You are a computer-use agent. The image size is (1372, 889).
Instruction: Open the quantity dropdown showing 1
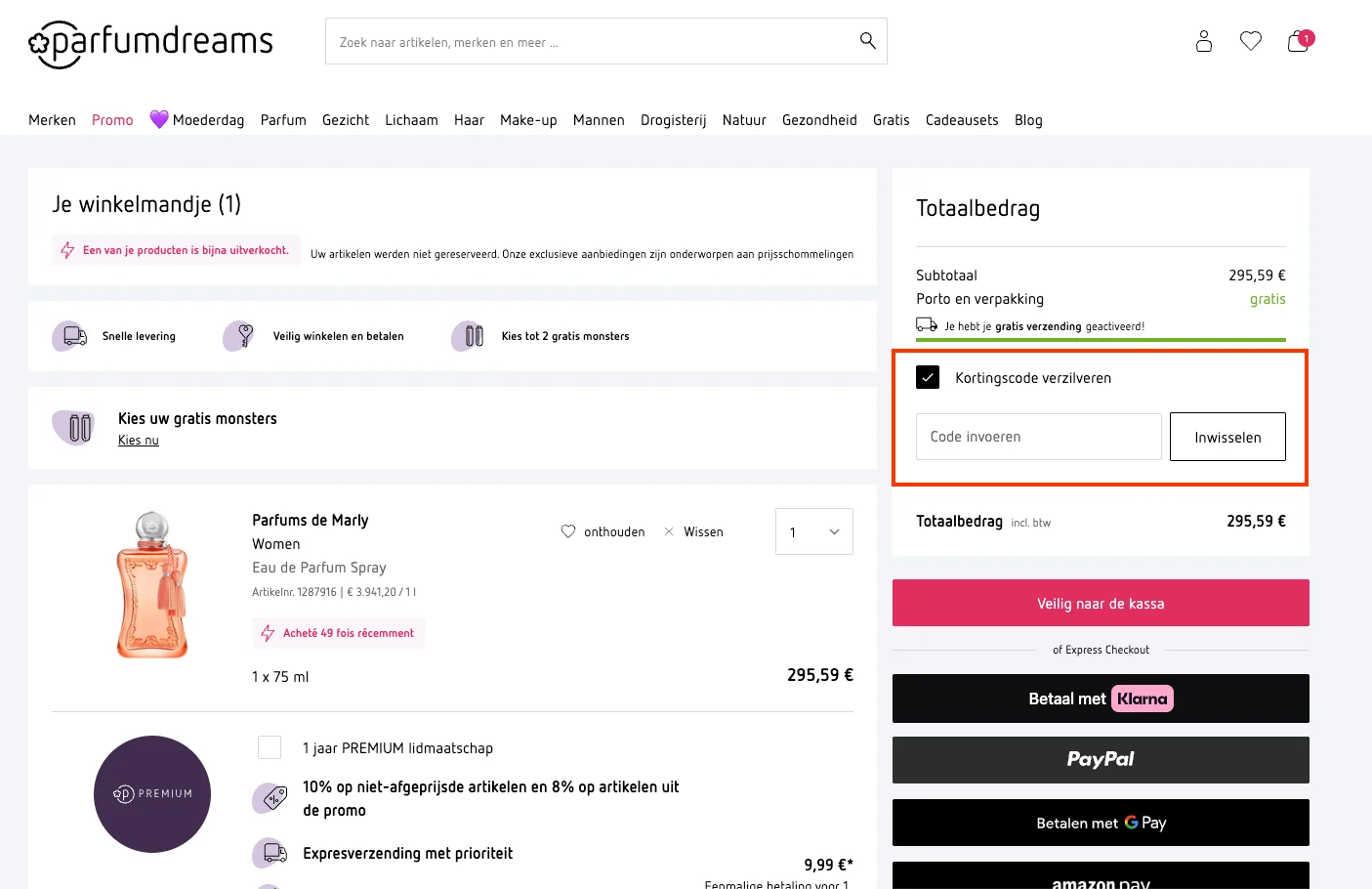click(814, 531)
